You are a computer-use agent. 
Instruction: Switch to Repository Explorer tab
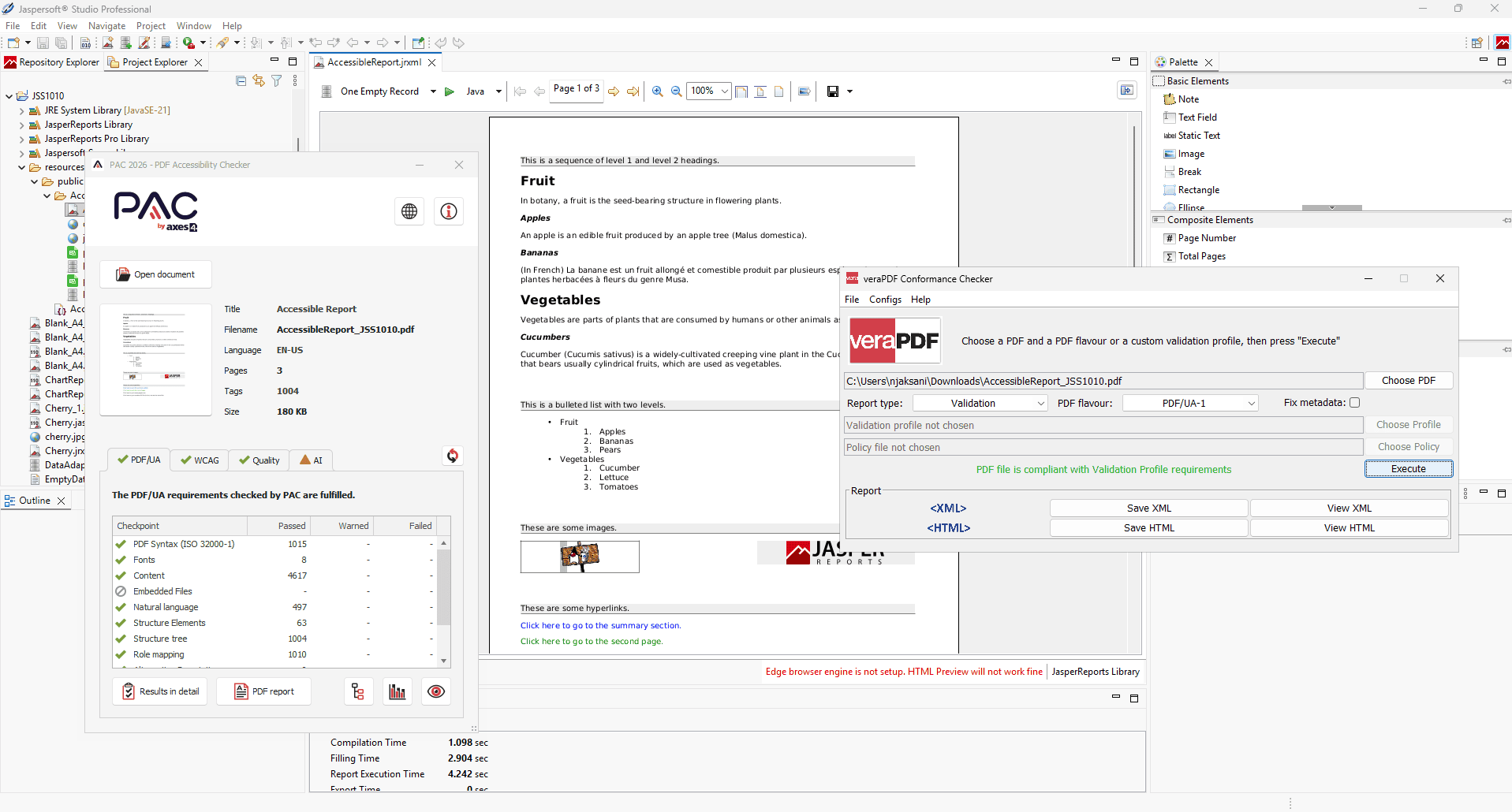click(52, 62)
